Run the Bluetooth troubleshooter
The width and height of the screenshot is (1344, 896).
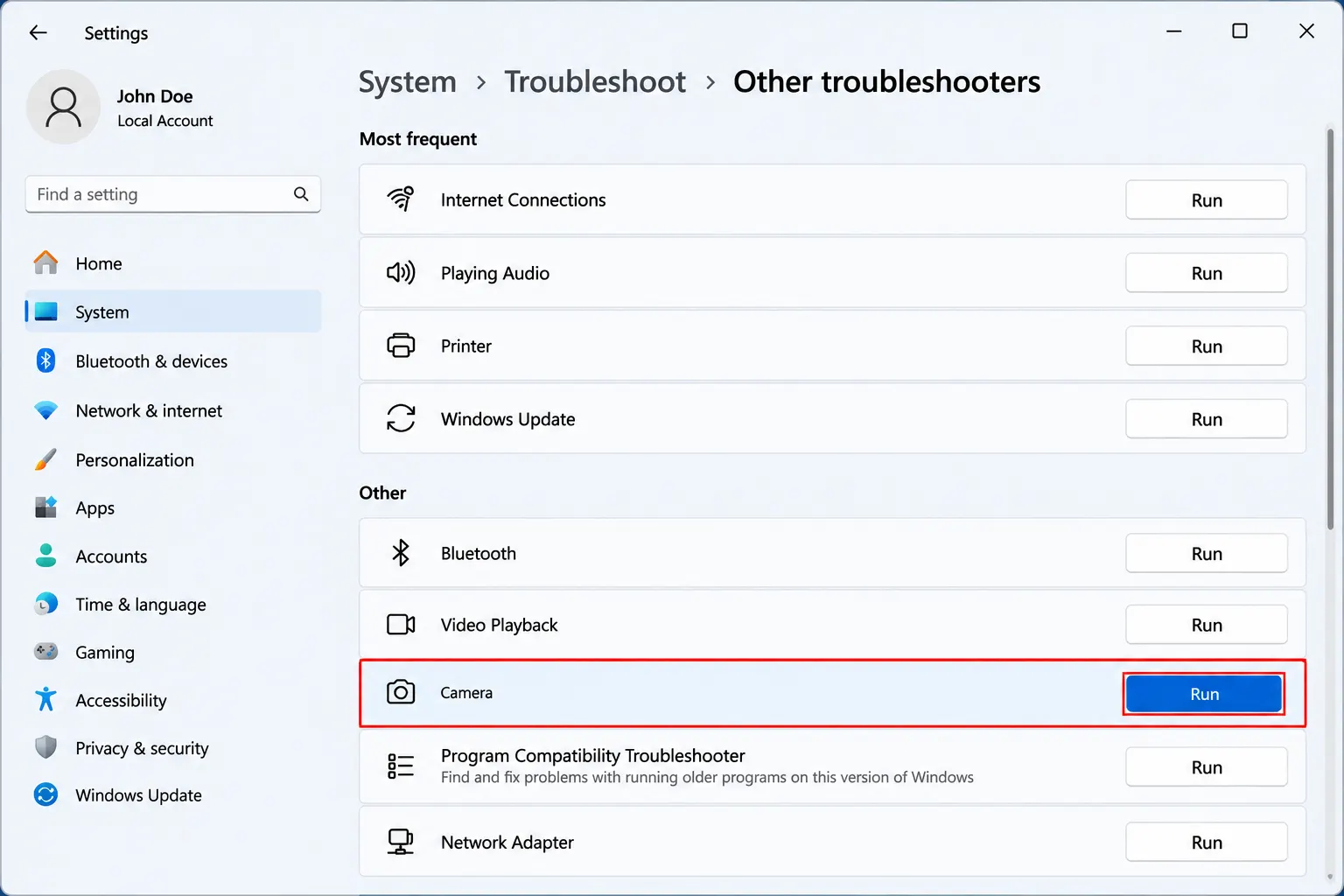pos(1207,554)
